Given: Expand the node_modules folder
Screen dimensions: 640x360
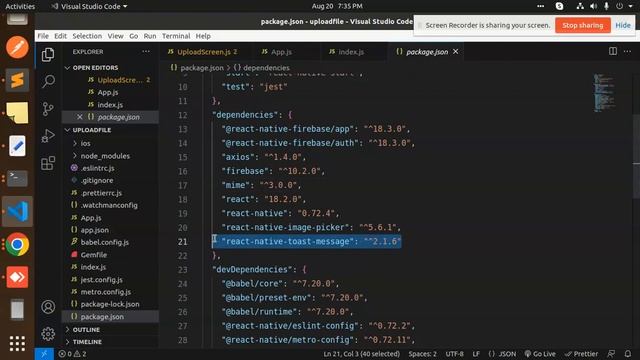Looking at the screenshot, I should [x=105, y=156].
